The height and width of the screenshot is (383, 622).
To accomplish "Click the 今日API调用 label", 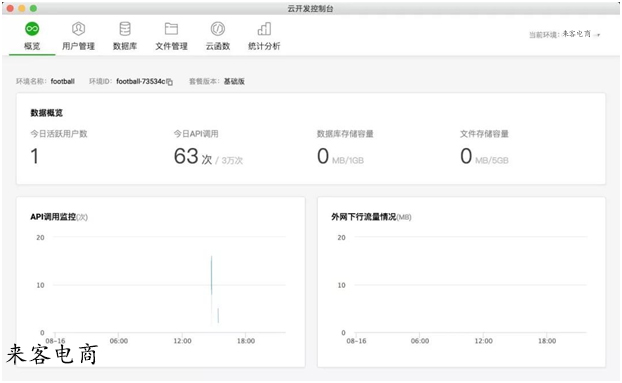I will pos(196,134).
